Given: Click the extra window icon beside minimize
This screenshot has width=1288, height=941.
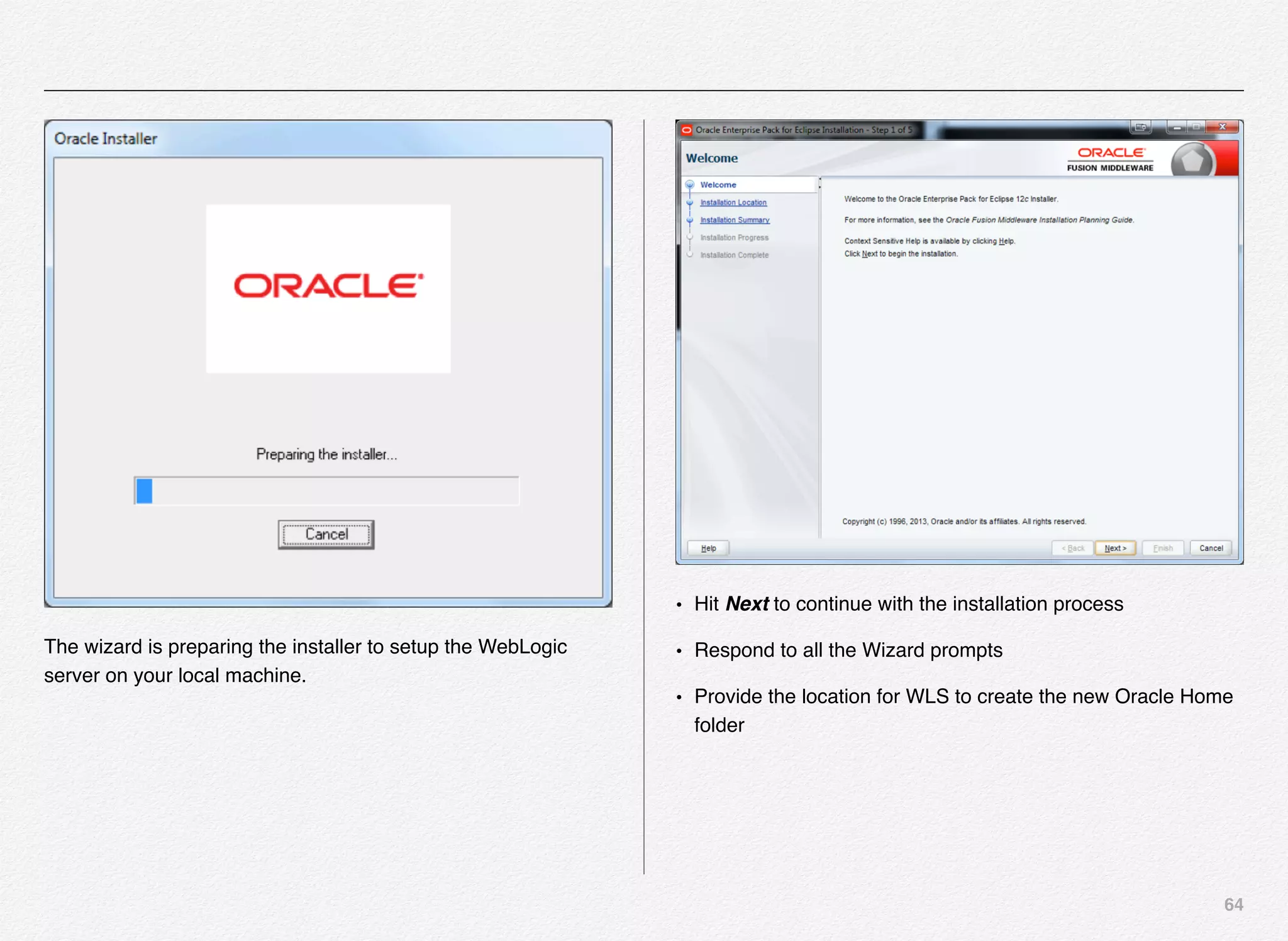Looking at the screenshot, I should [x=1140, y=127].
